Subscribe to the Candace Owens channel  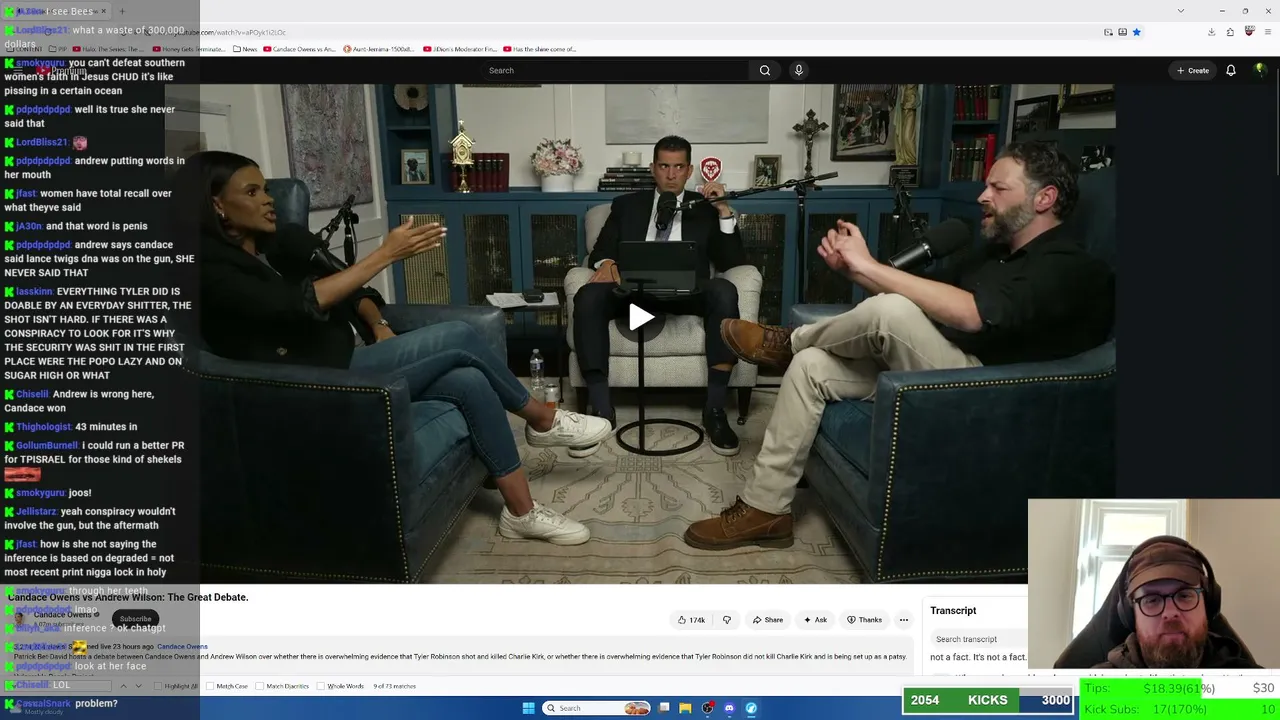(x=135, y=619)
